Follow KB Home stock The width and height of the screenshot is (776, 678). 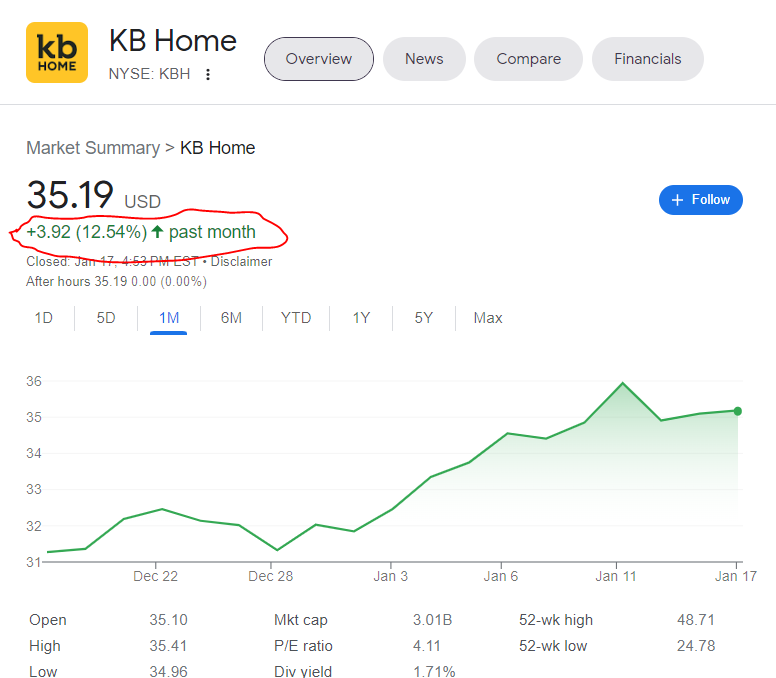[x=700, y=200]
